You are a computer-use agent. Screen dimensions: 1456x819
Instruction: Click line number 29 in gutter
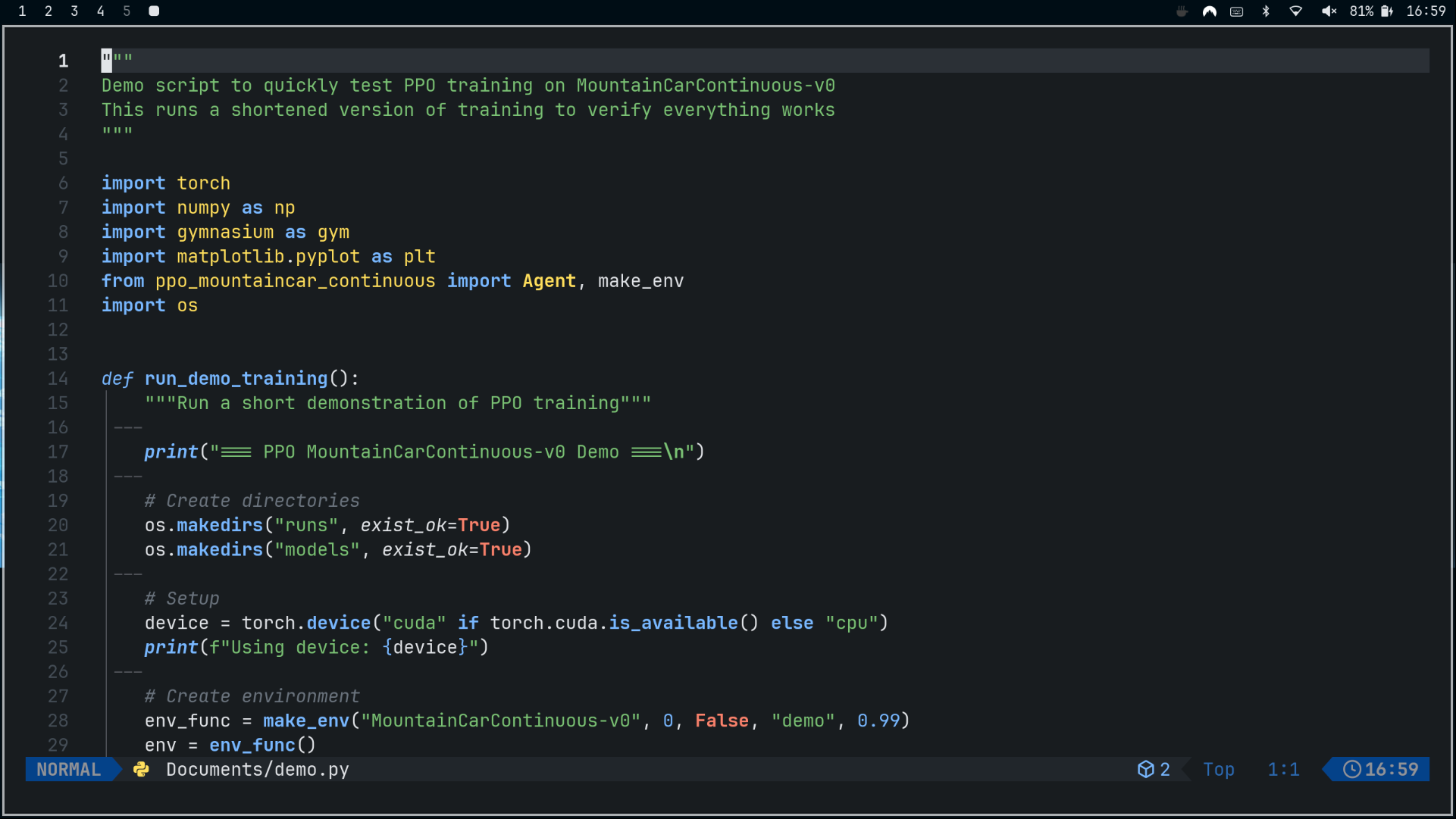[x=58, y=745]
